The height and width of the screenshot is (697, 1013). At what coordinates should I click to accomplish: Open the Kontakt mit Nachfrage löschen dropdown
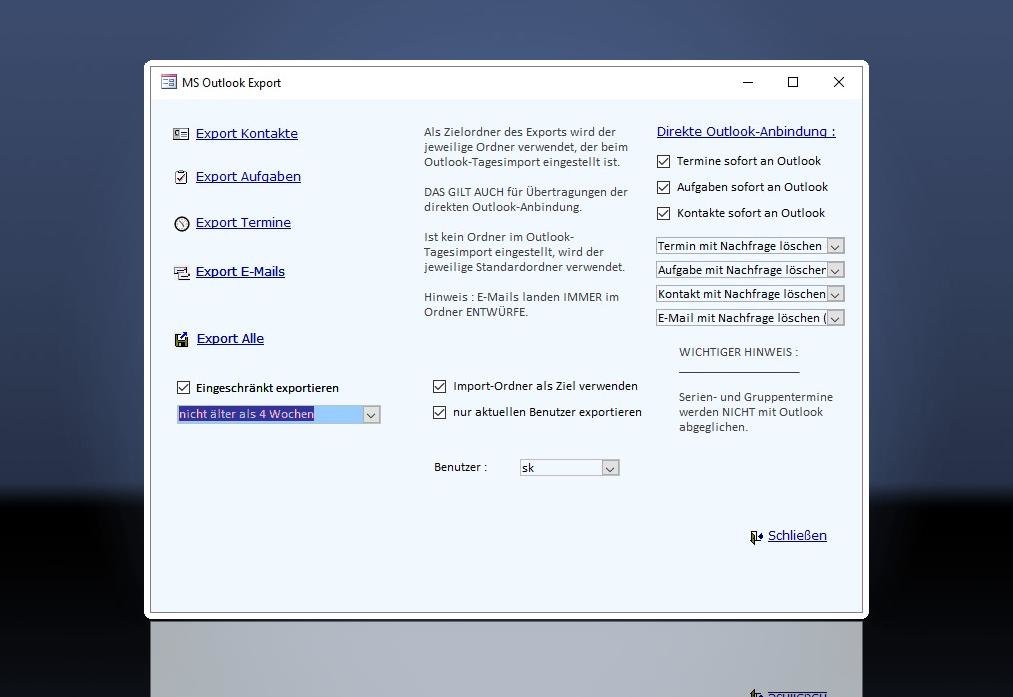point(835,295)
